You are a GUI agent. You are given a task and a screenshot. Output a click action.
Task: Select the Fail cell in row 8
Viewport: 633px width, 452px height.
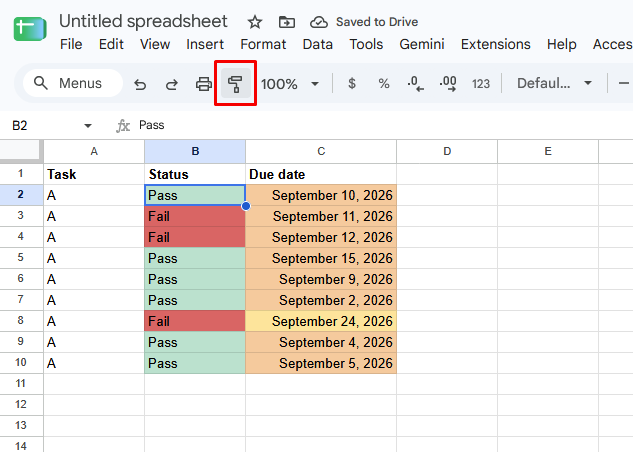(195, 321)
